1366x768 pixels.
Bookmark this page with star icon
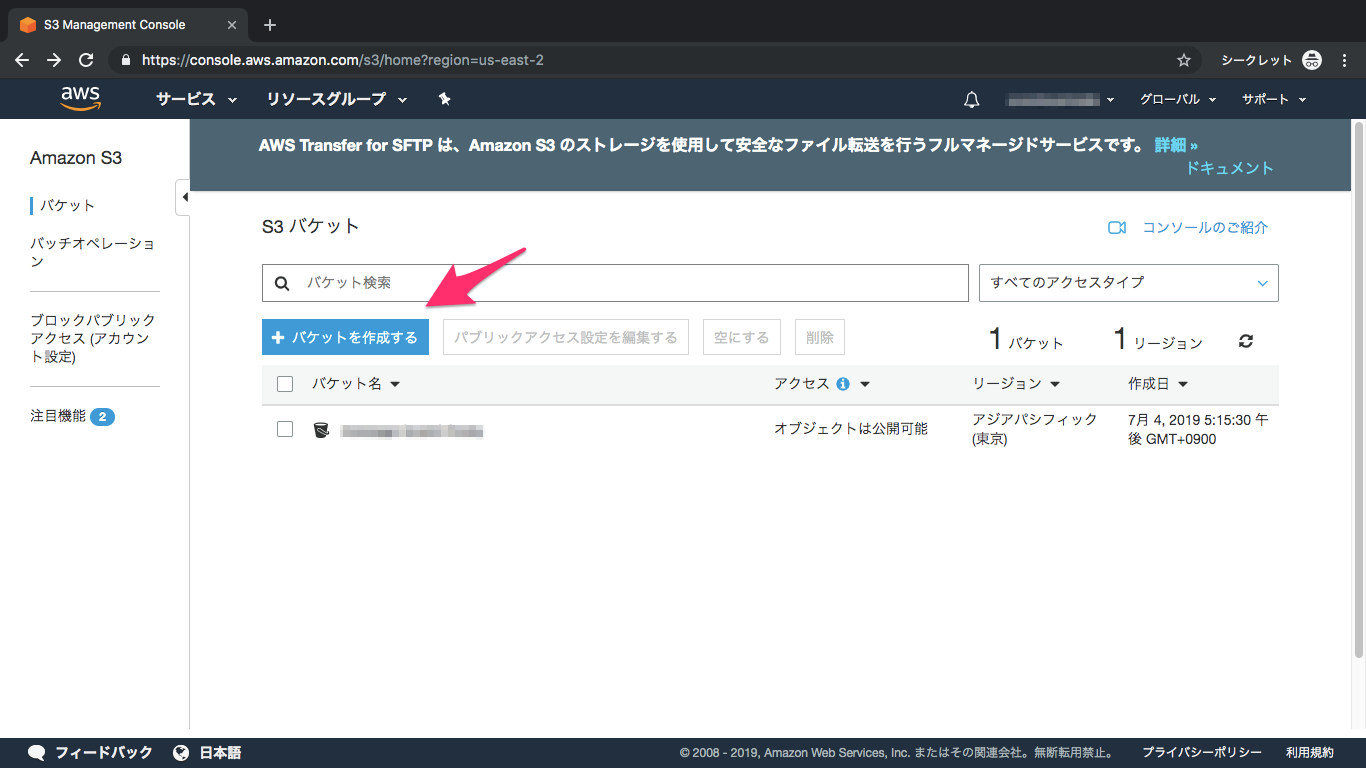[x=1184, y=60]
